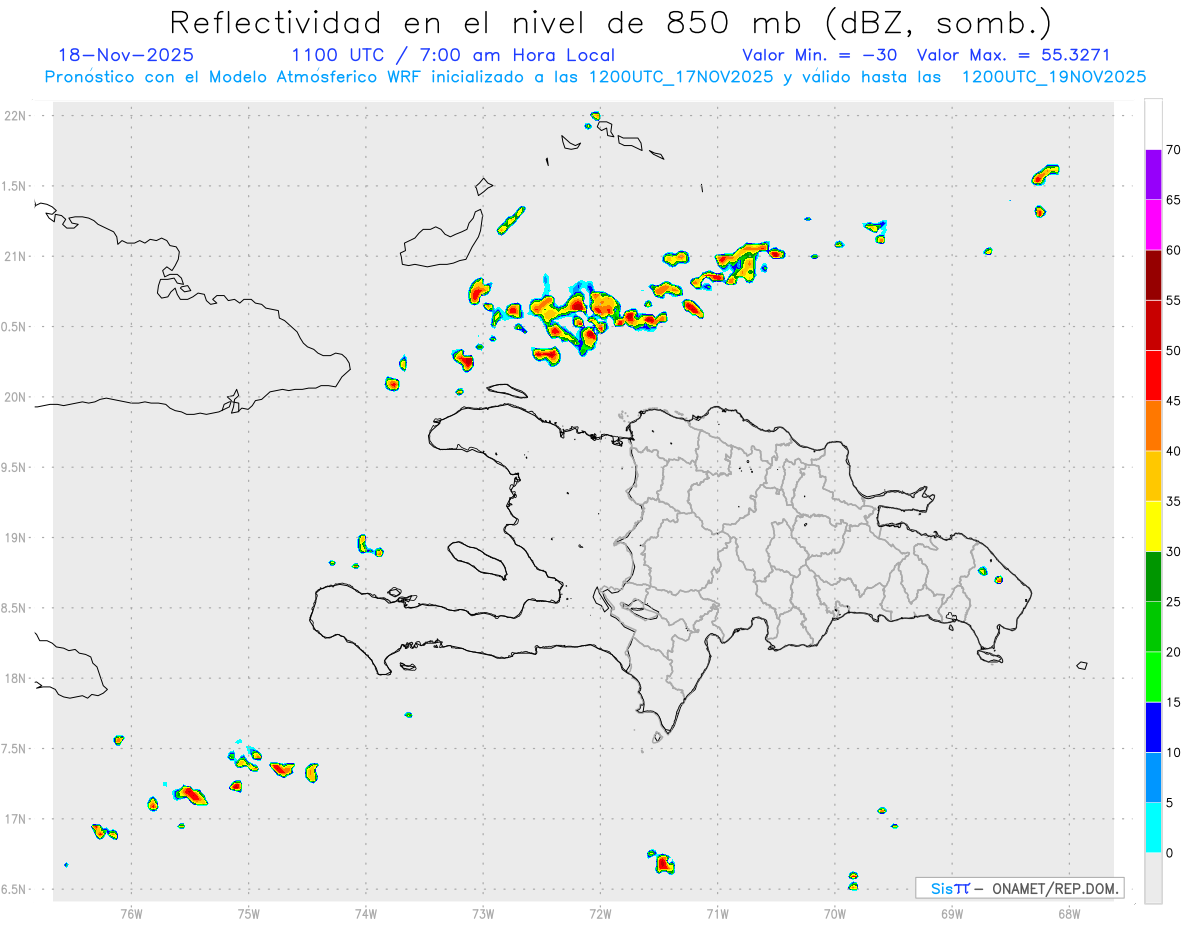Screen dimensions: 1200x927
Task: Click the '72W' longitude label
Action: [x=600, y=912]
